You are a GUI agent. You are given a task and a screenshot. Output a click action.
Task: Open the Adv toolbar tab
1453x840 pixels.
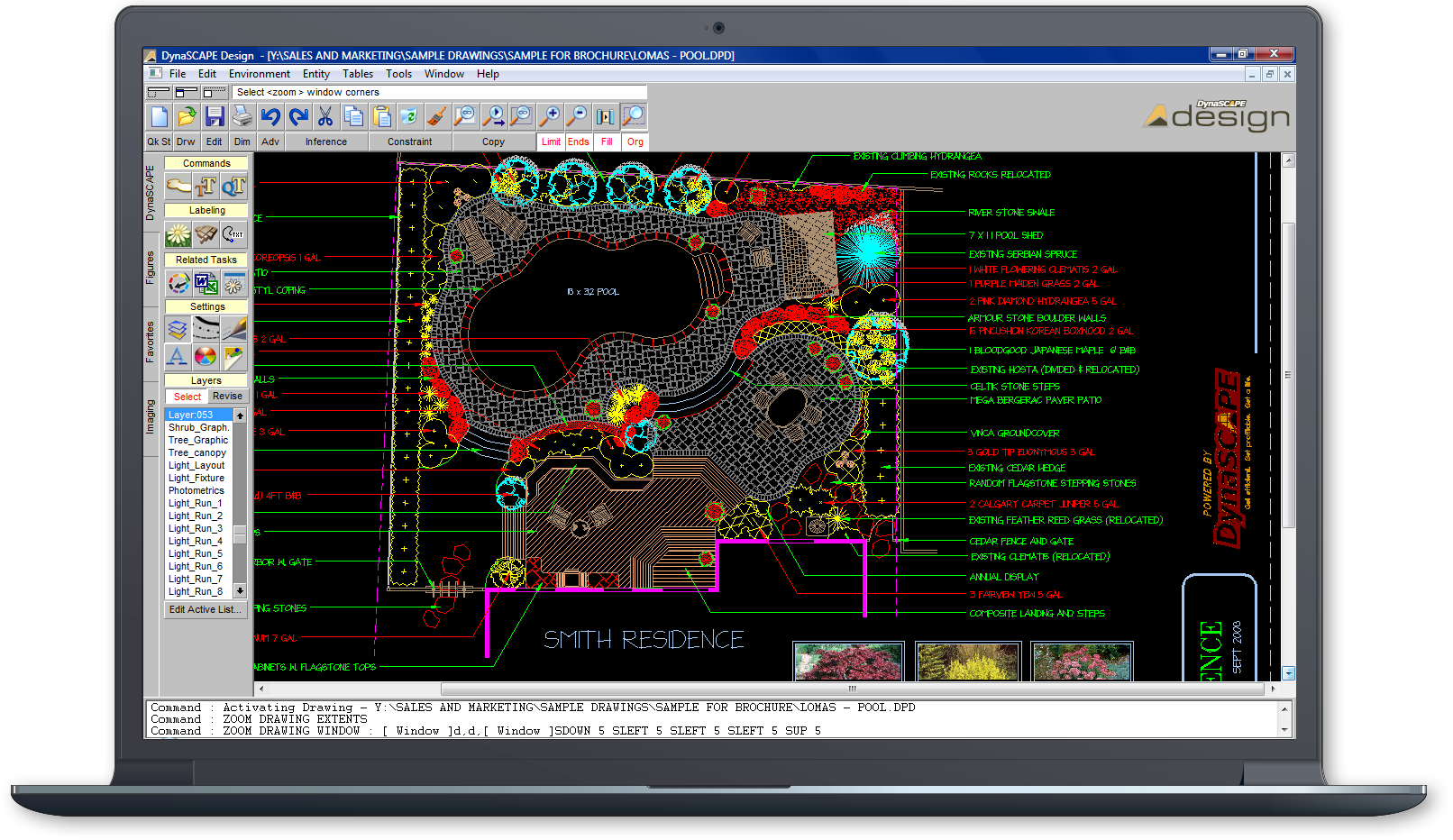[x=270, y=142]
